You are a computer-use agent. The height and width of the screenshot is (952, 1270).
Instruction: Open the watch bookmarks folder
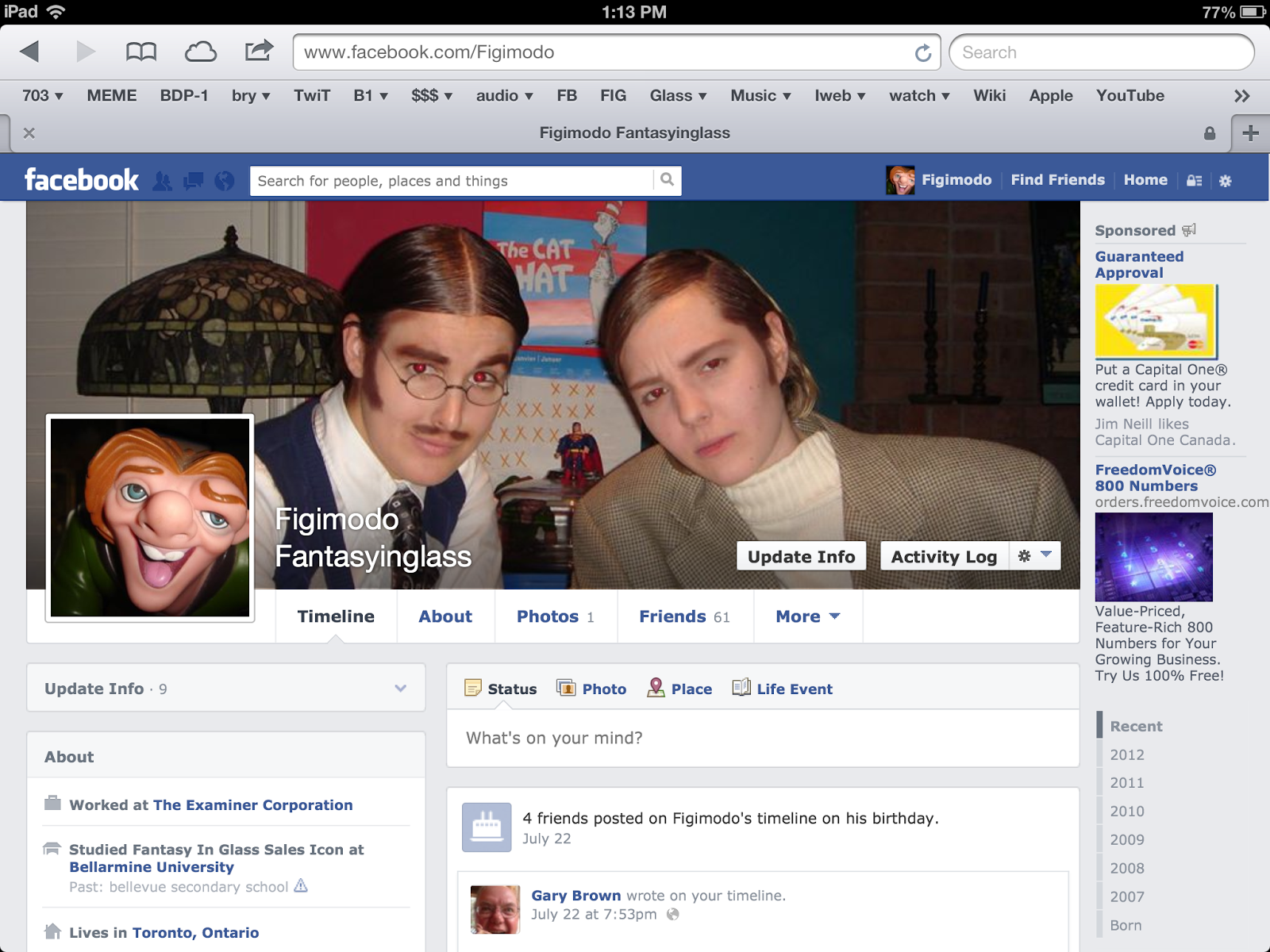tap(919, 96)
